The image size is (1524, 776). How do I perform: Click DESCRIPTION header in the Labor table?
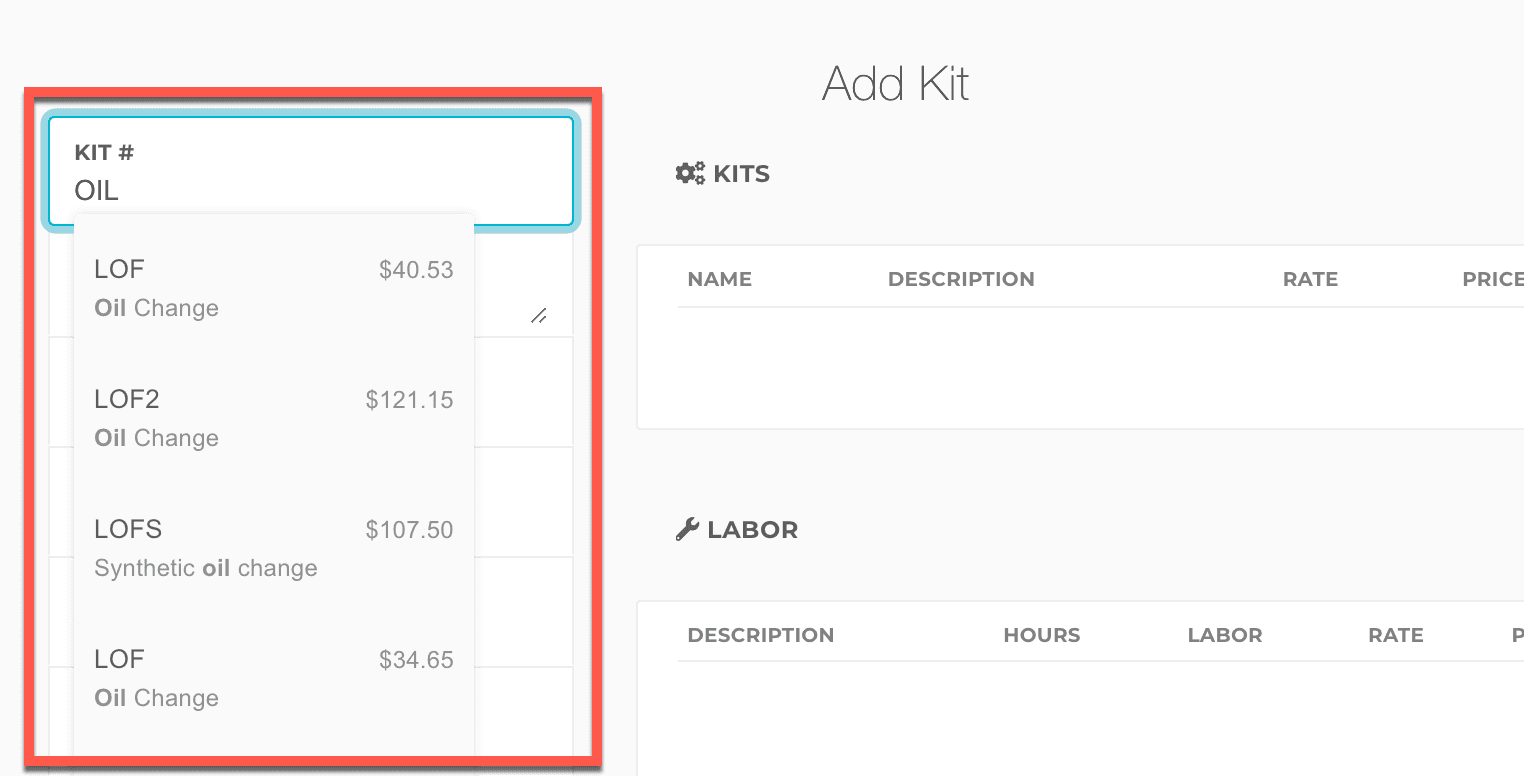coord(761,635)
